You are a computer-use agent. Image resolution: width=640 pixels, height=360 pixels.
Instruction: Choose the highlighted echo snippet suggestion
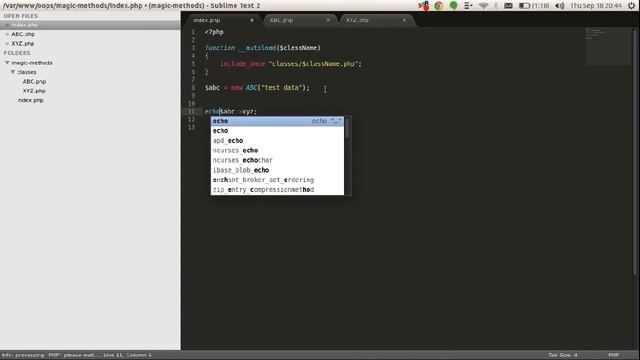[278, 121]
